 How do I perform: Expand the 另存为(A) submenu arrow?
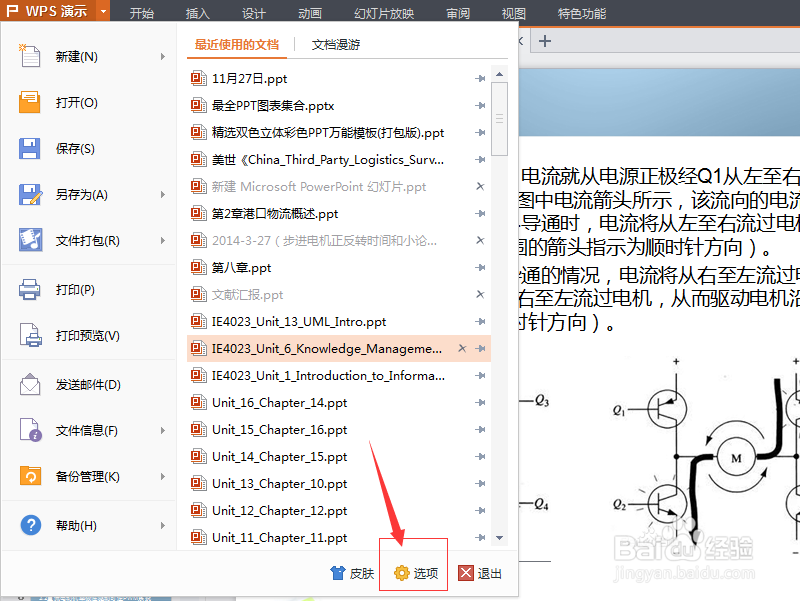point(163,194)
